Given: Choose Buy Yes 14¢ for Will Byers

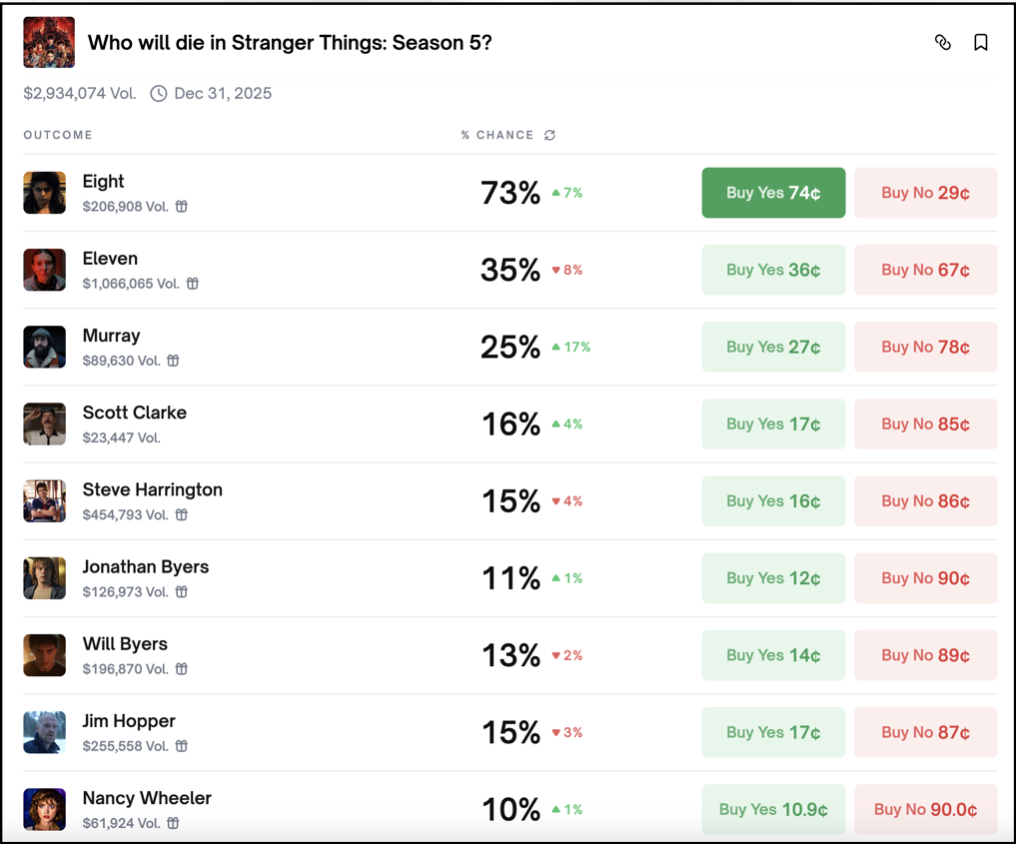Looking at the screenshot, I should (x=773, y=655).
